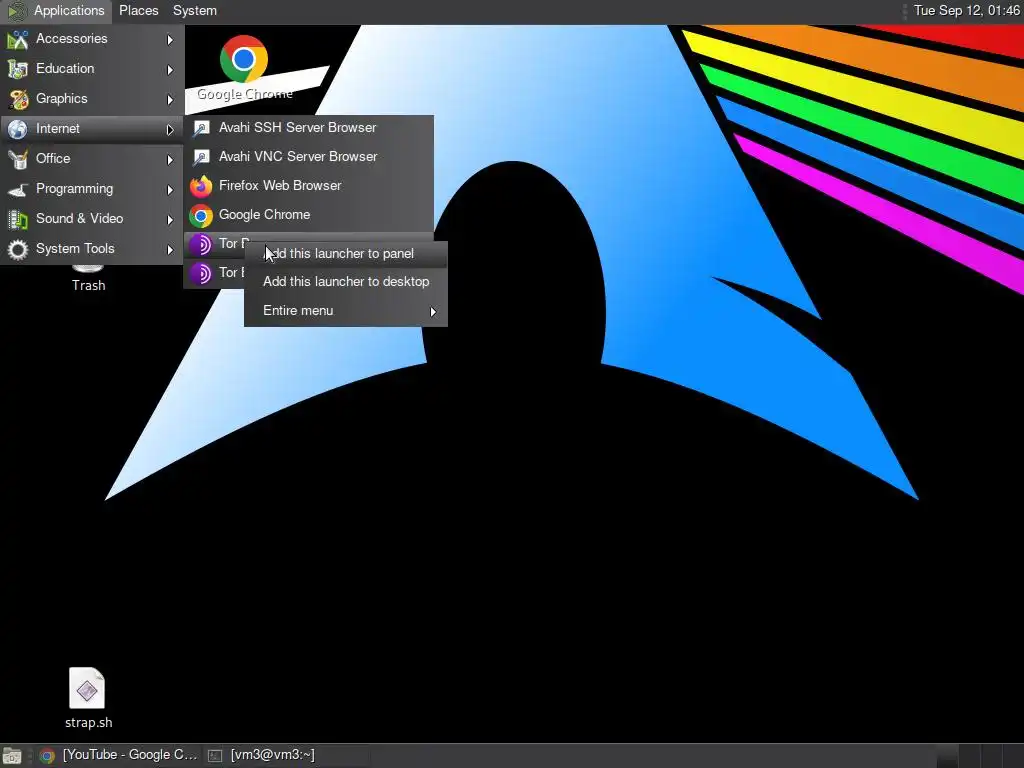
Task: Click the Education category icon
Action: 18,69
